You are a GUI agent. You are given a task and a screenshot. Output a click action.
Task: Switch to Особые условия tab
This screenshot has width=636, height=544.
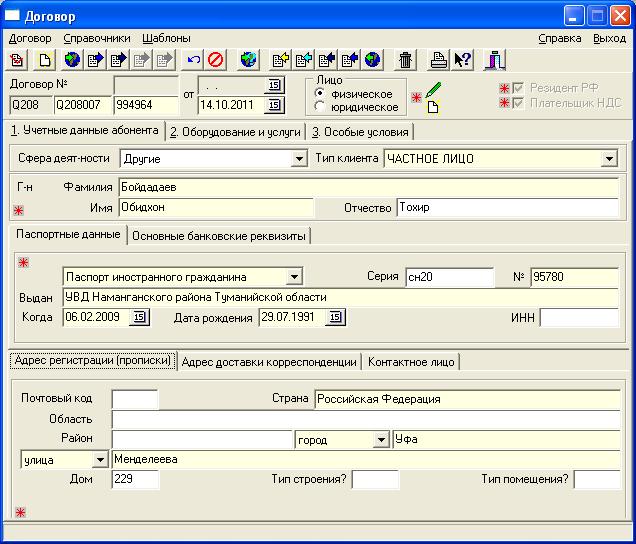click(360, 132)
